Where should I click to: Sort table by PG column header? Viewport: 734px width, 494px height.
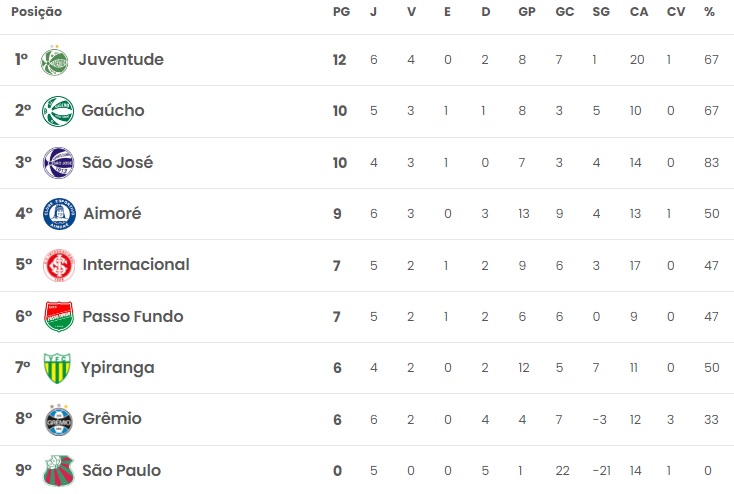click(340, 12)
